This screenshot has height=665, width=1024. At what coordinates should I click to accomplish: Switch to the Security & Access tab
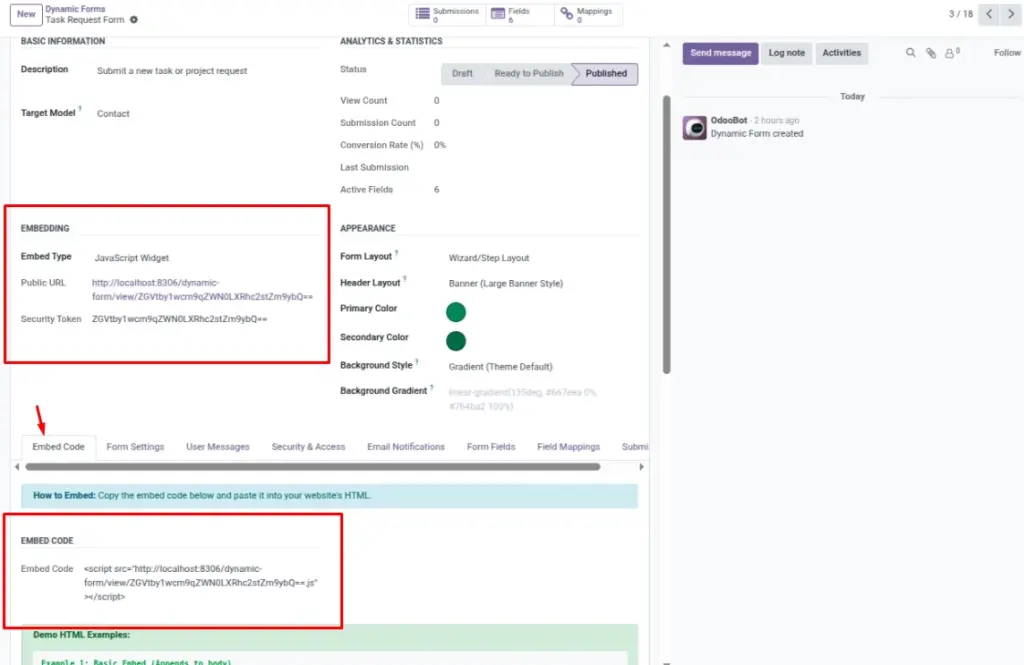point(308,447)
